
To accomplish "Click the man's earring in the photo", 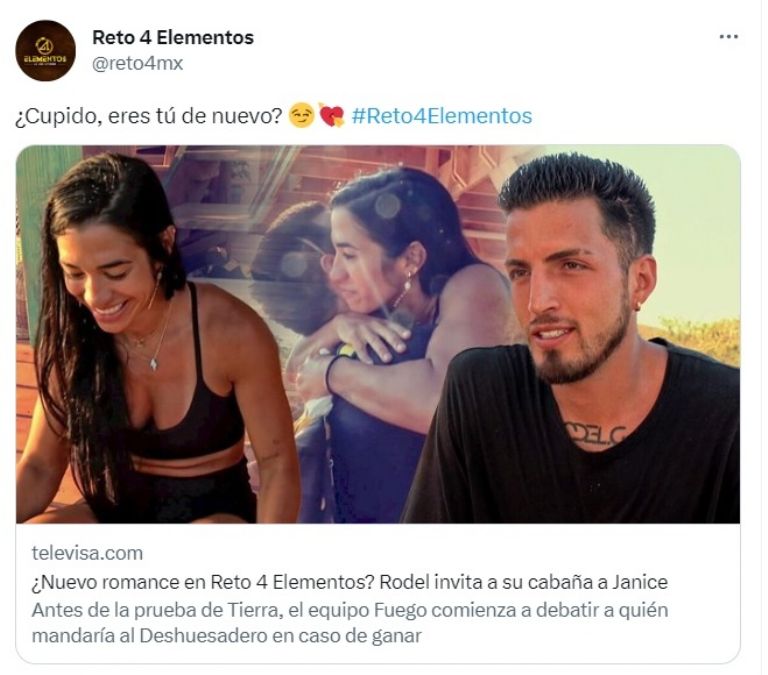I will (x=638, y=307).
